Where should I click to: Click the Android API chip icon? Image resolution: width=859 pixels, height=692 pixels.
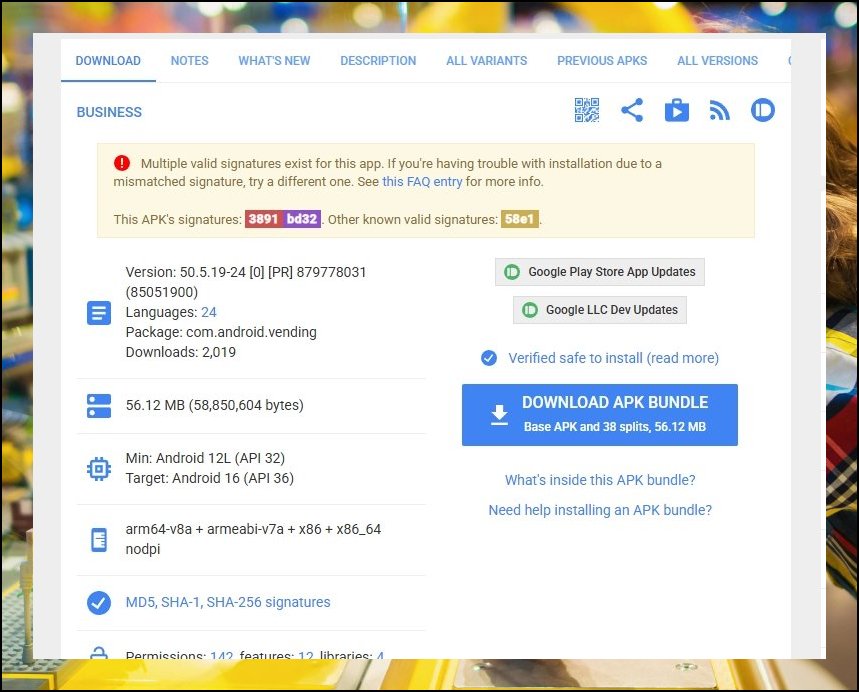[99, 469]
